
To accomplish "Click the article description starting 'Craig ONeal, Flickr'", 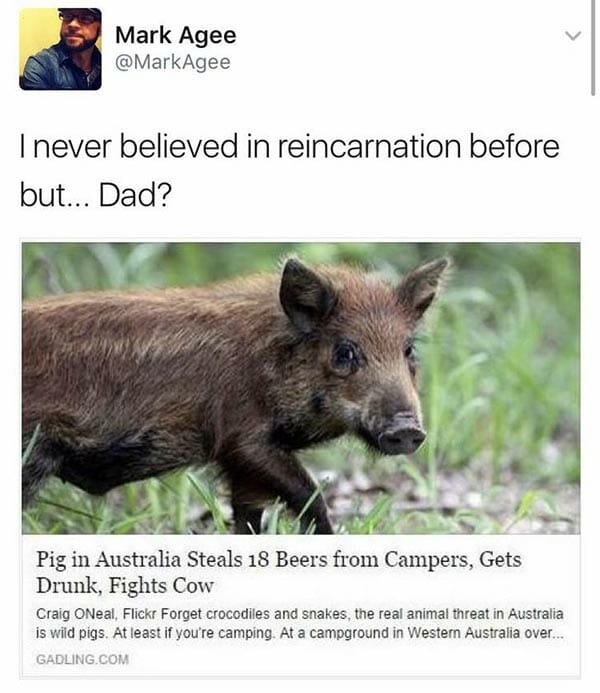I will pyautogui.click(x=300, y=624).
